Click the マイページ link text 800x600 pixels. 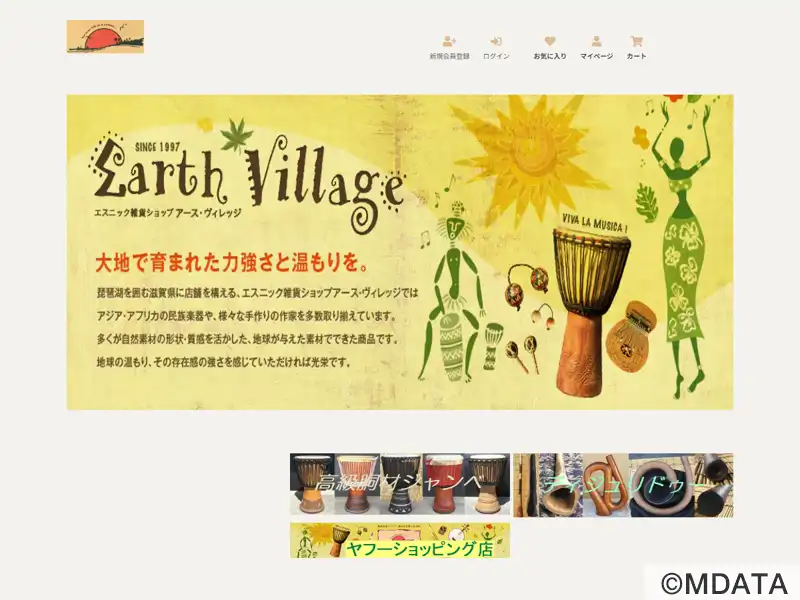[x=596, y=56]
